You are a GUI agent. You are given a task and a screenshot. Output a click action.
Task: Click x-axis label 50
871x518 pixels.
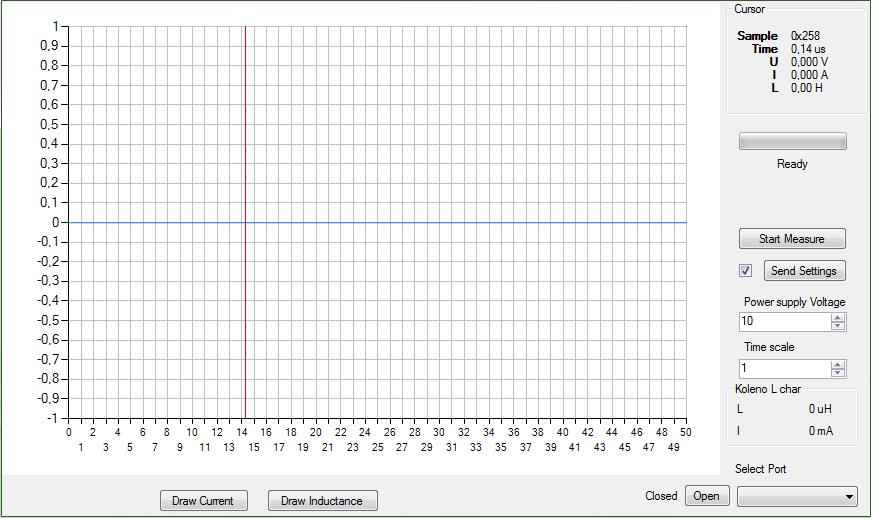[x=686, y=432]
